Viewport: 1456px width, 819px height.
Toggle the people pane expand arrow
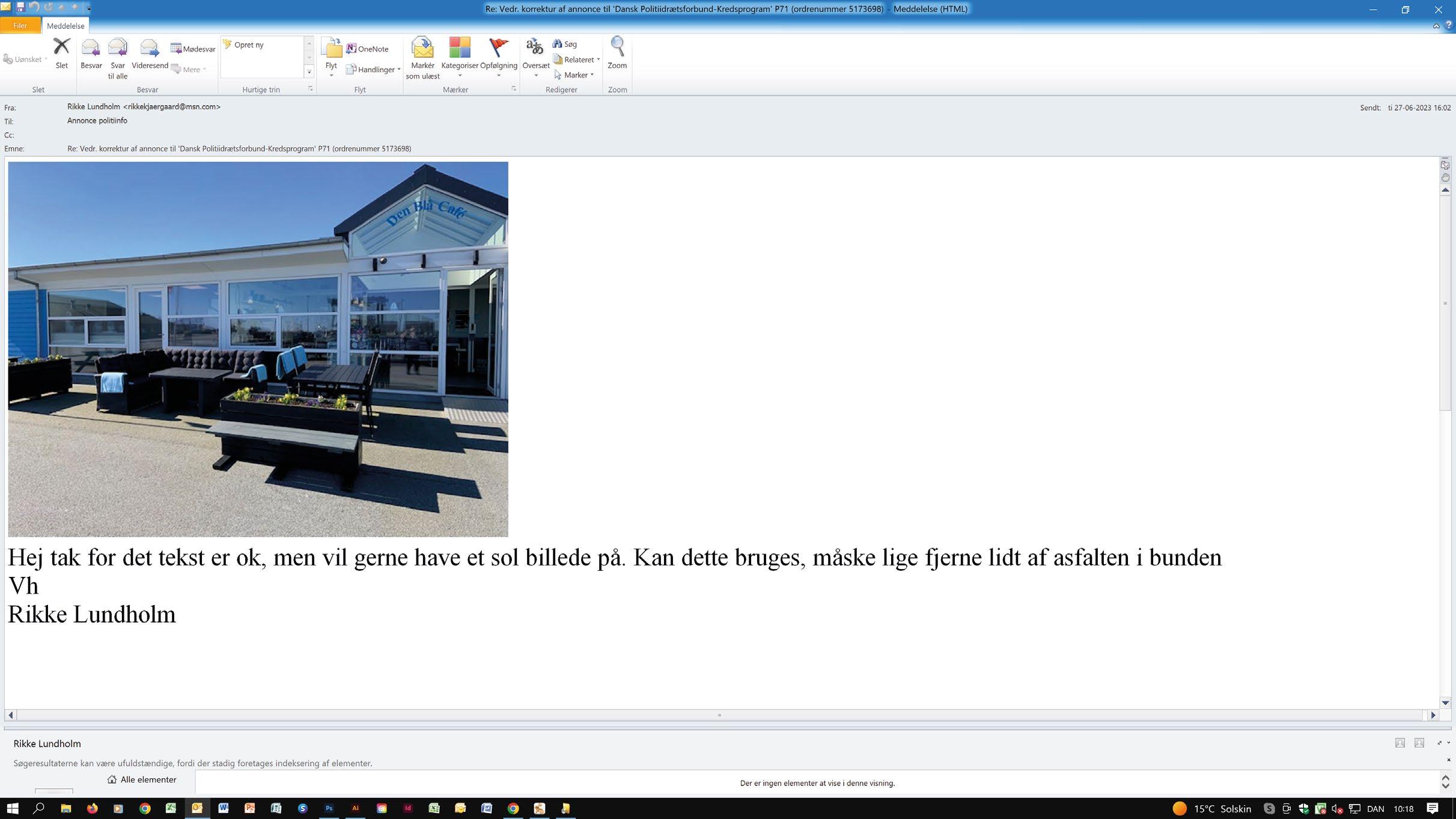(1440, 743)
